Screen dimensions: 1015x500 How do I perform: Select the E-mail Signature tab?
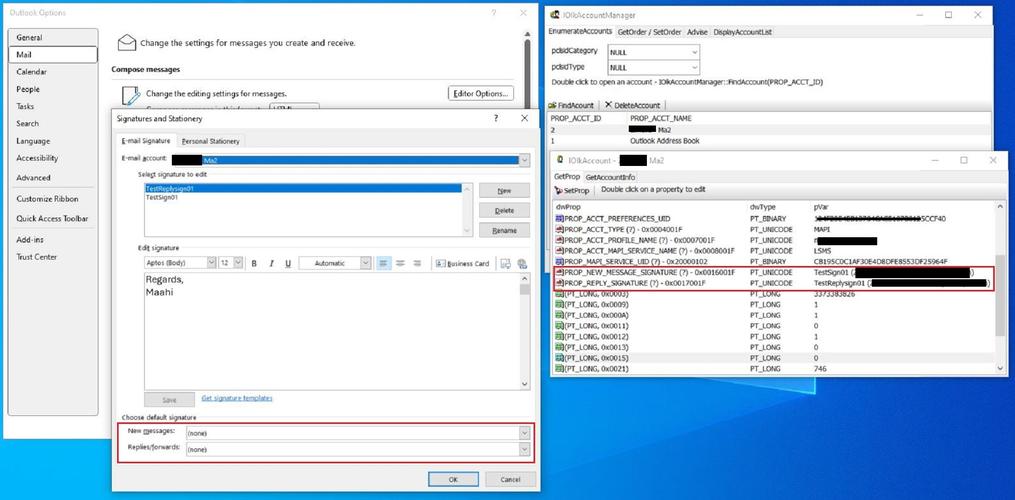click(x=146, y=141)
